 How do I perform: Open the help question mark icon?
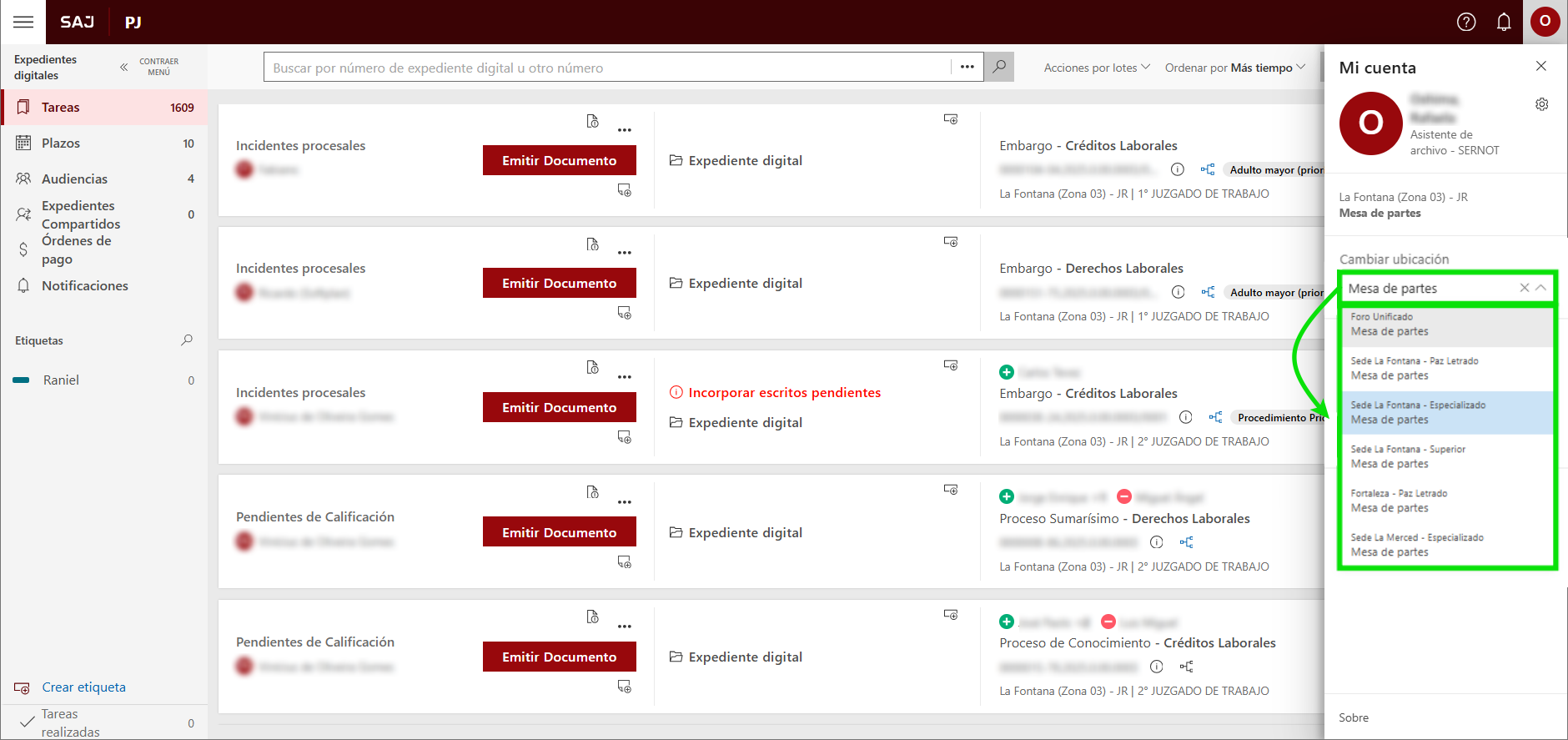(1465, 22)
